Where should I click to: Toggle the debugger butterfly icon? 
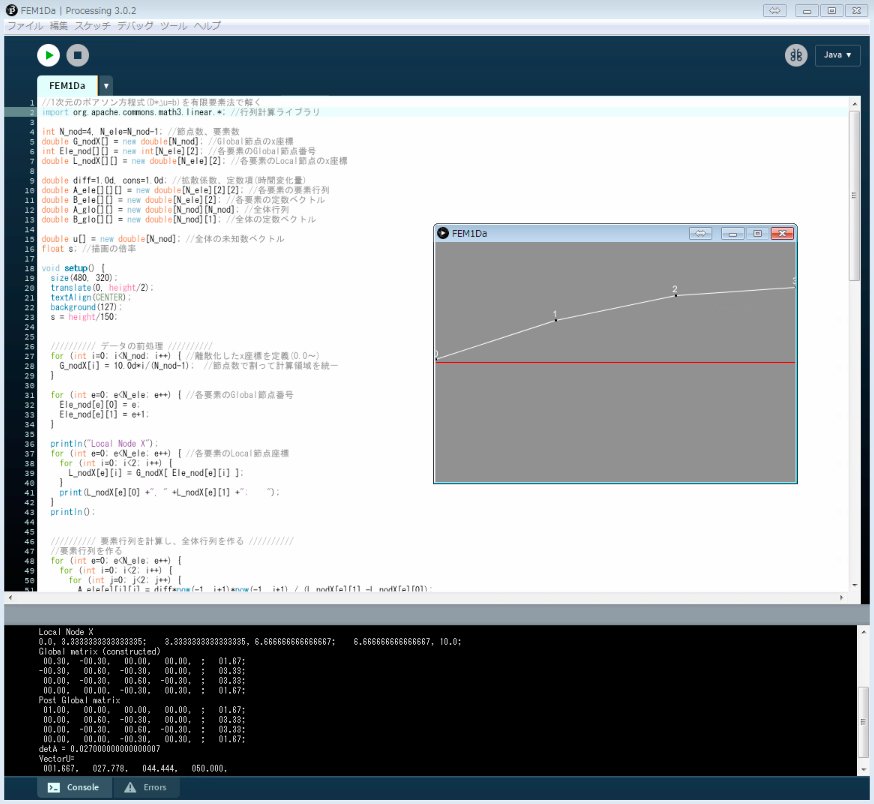click(796, 55)
